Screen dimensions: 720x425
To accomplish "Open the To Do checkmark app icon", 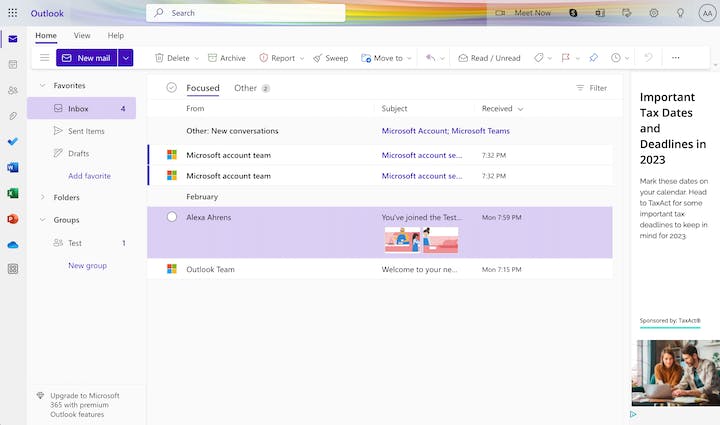I will [x=13, y=141].
